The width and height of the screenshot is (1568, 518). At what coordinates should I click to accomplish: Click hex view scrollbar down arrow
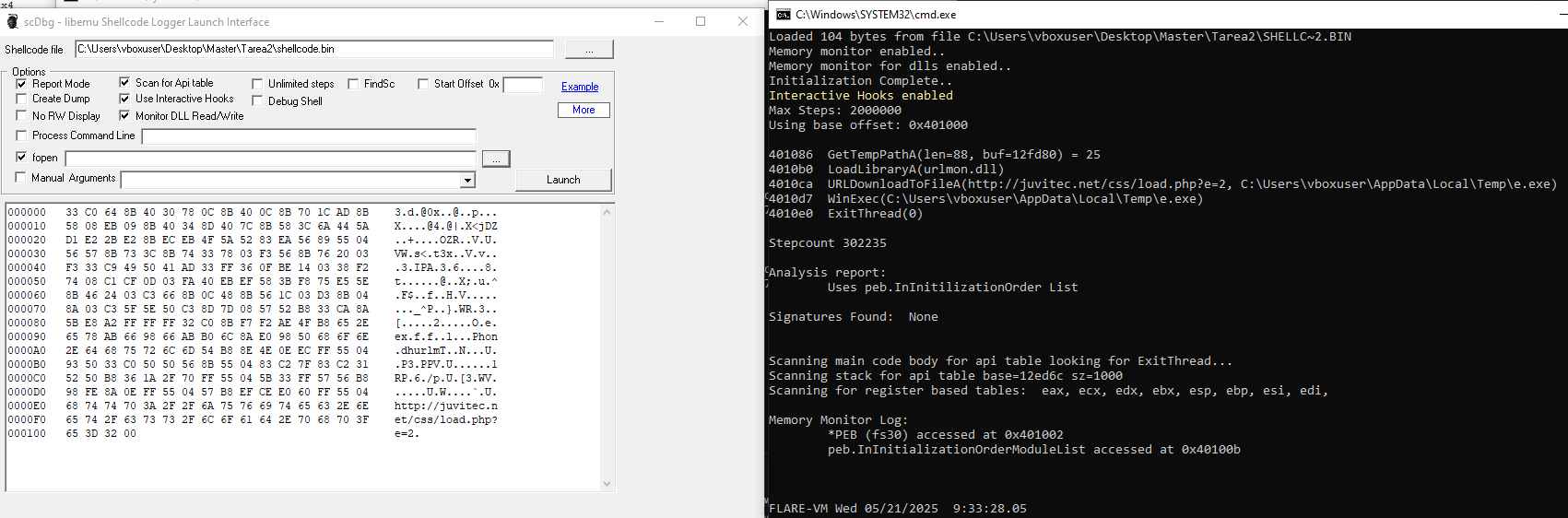coord(607,483)
